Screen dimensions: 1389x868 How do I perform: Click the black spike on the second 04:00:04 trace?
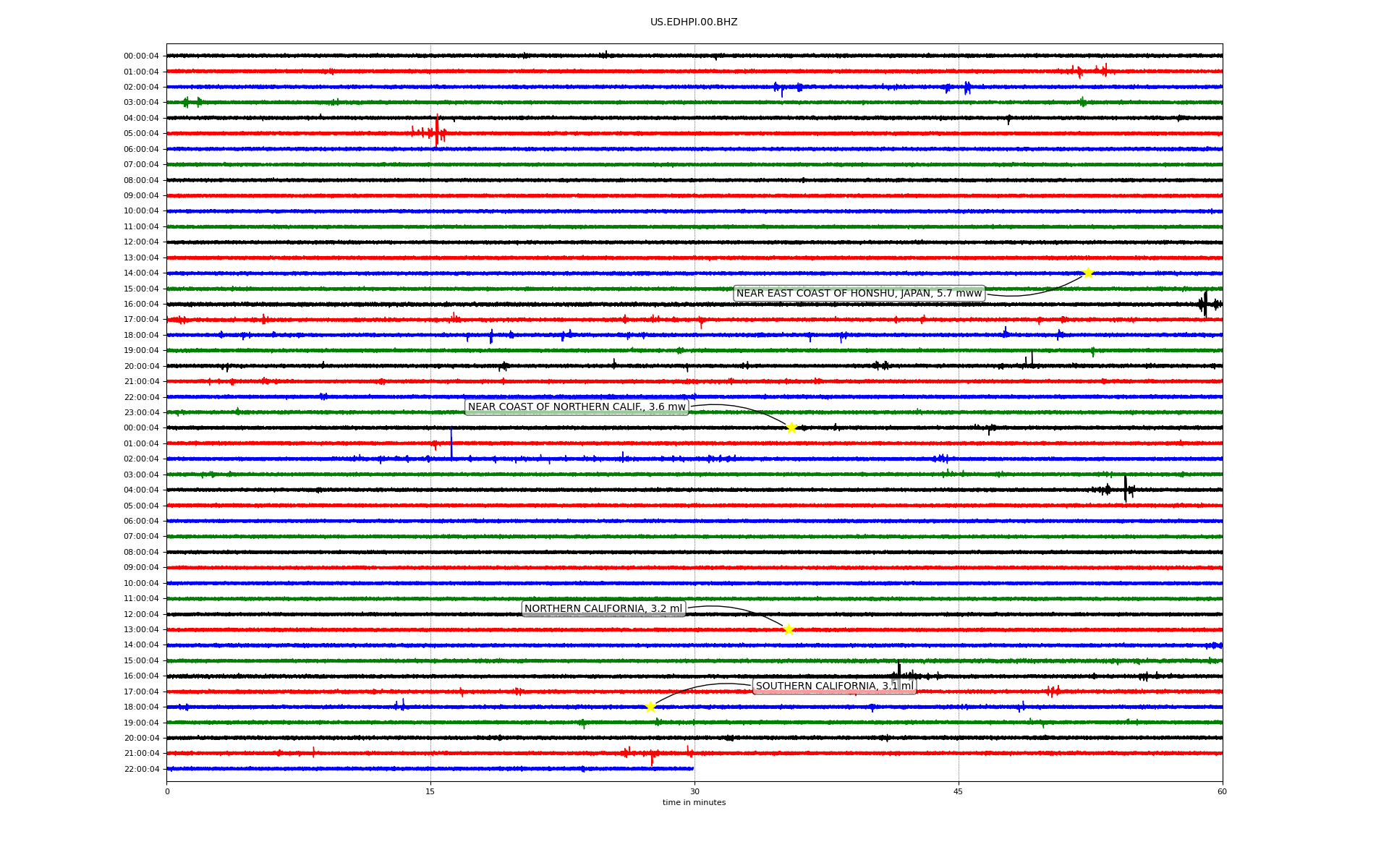(x=1125, y=488)
